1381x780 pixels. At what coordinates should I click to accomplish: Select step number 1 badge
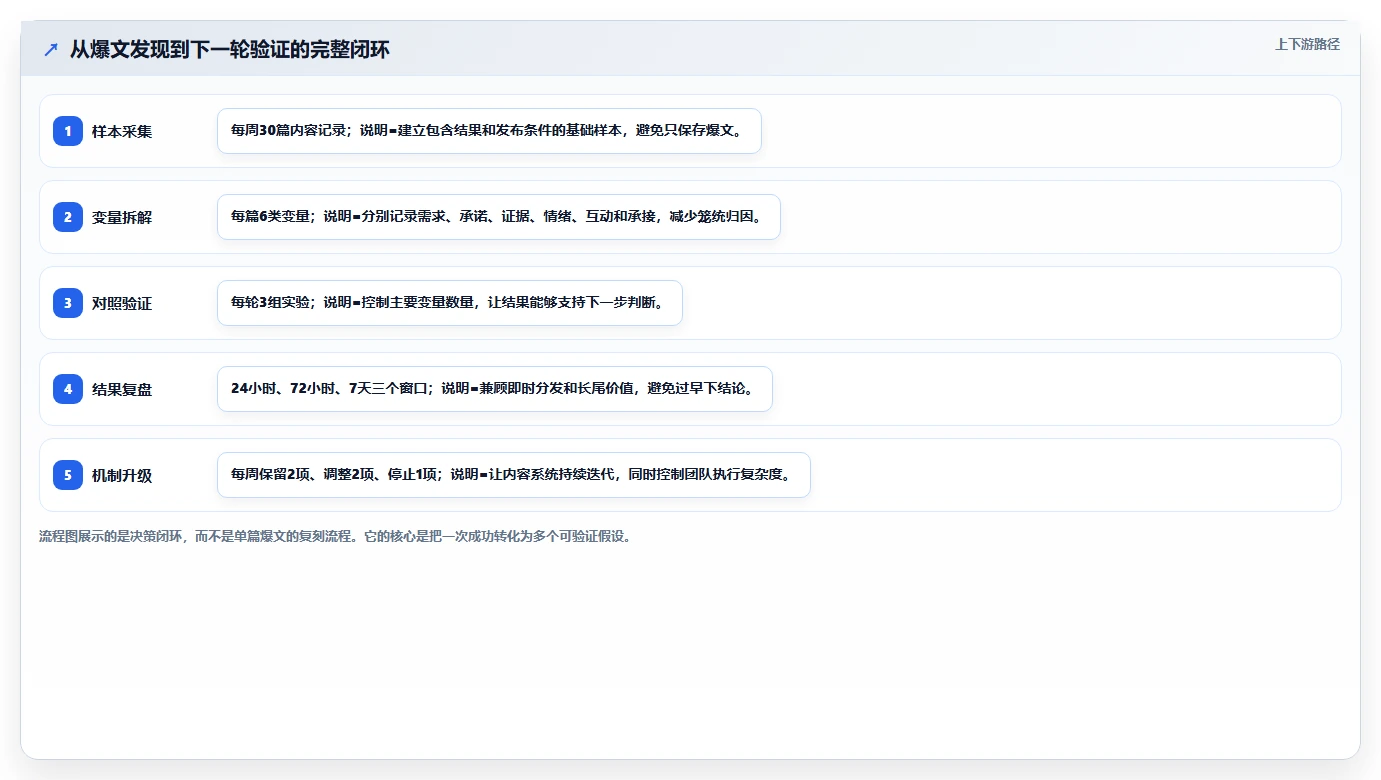68,131
